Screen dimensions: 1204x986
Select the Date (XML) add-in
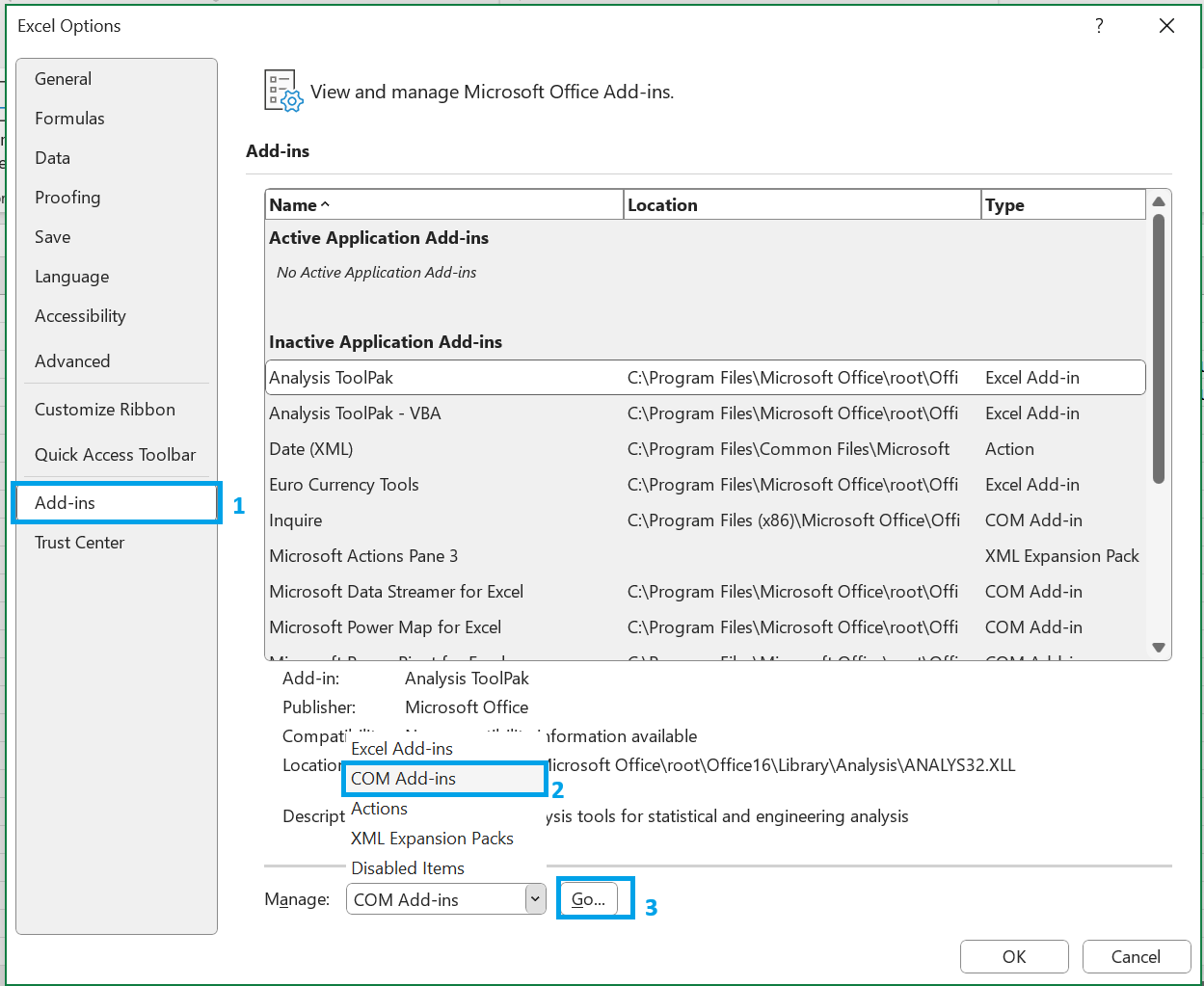(x=706, y=449)
